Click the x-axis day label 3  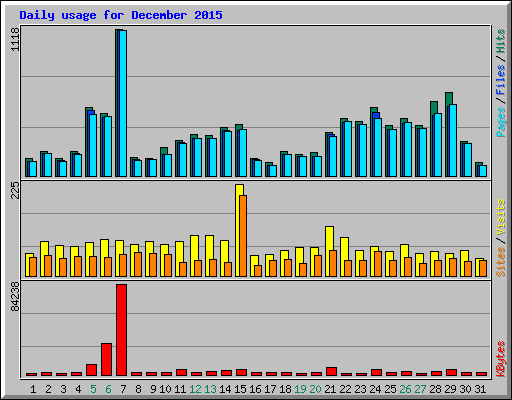tap(63, 389)
